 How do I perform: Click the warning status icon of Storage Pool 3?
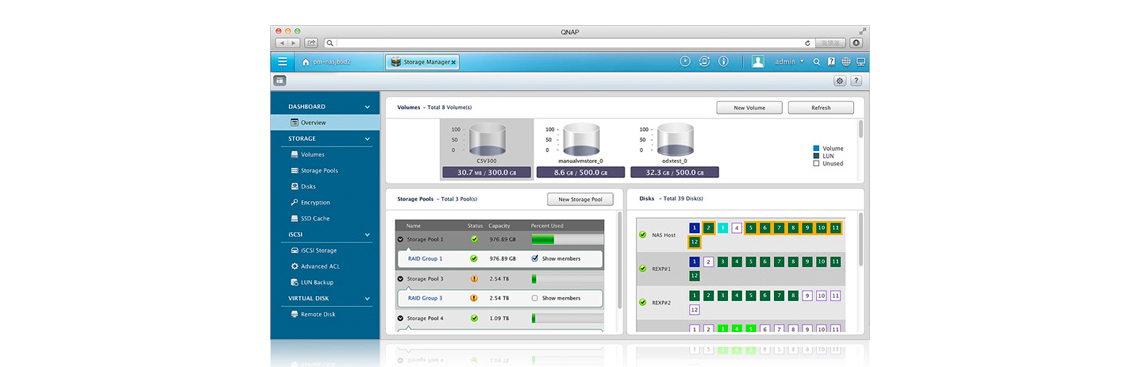pyautogui.click(x=474, y=278)
